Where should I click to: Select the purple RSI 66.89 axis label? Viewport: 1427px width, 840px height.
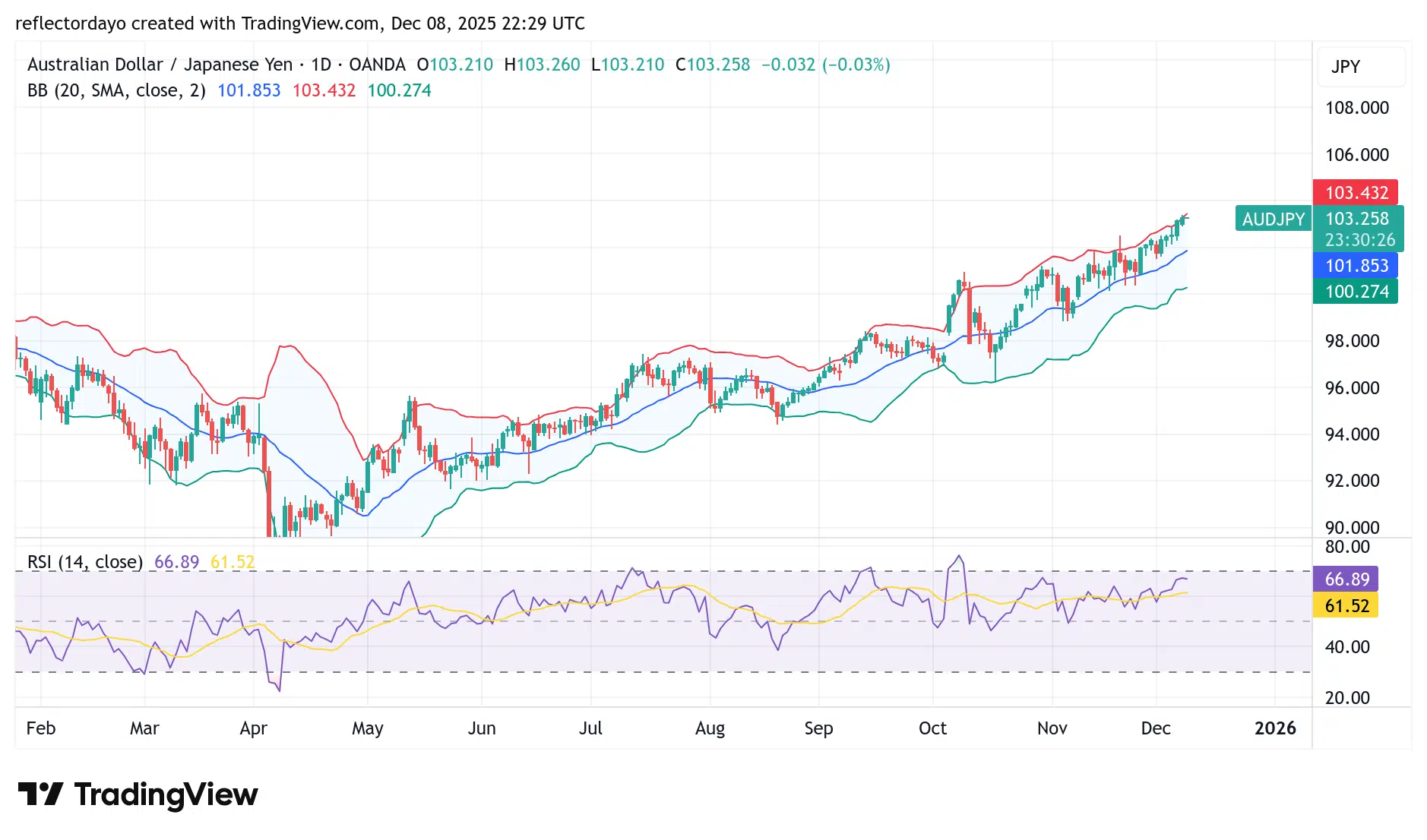pos(1346,579)
